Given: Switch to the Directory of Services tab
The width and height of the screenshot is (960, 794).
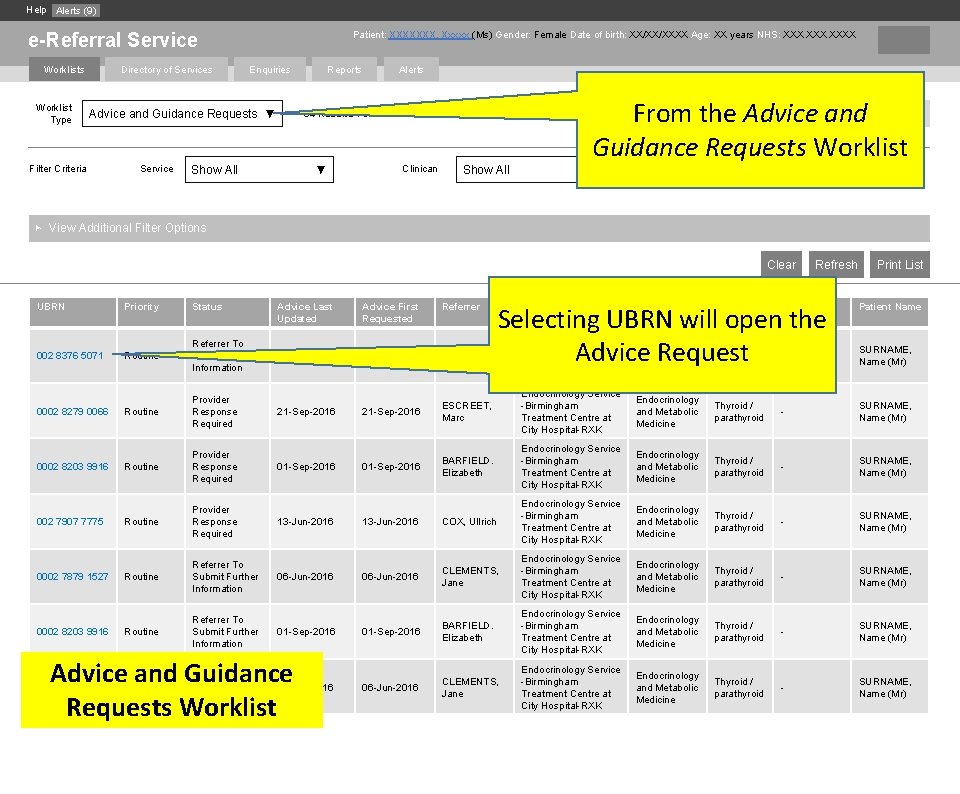Looking at the screenshot, I should (167, 69).
